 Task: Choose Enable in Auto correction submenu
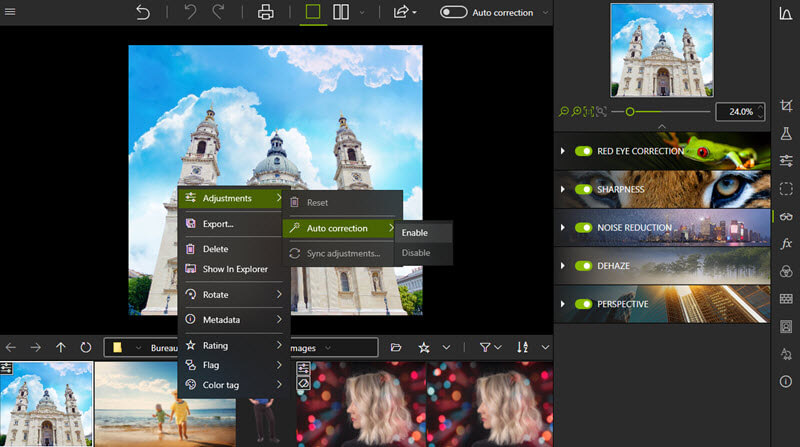tap(415, 233)
